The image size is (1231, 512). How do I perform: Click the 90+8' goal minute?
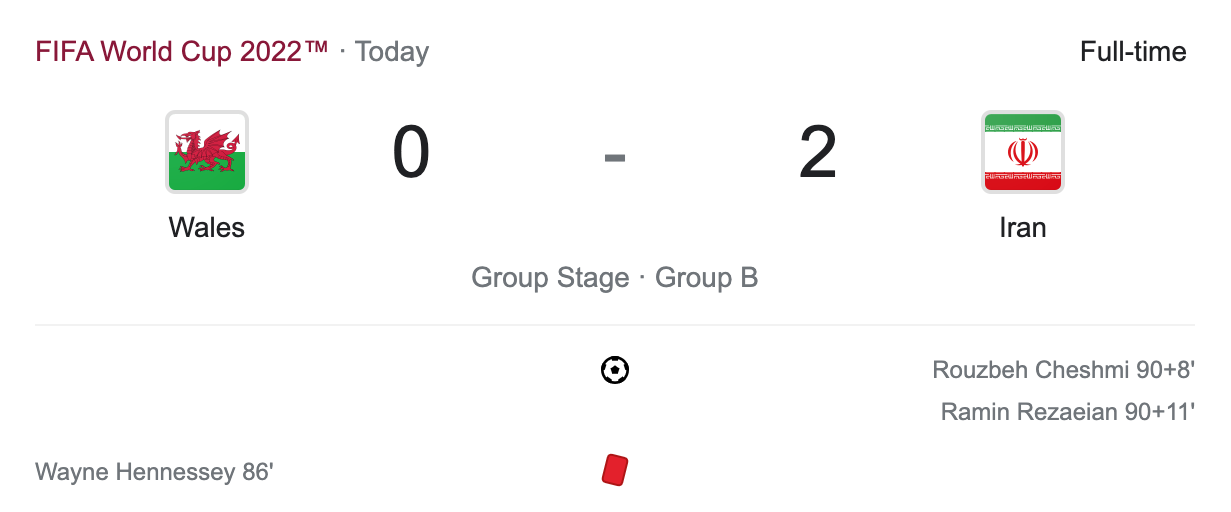(x=1166, y=371)
